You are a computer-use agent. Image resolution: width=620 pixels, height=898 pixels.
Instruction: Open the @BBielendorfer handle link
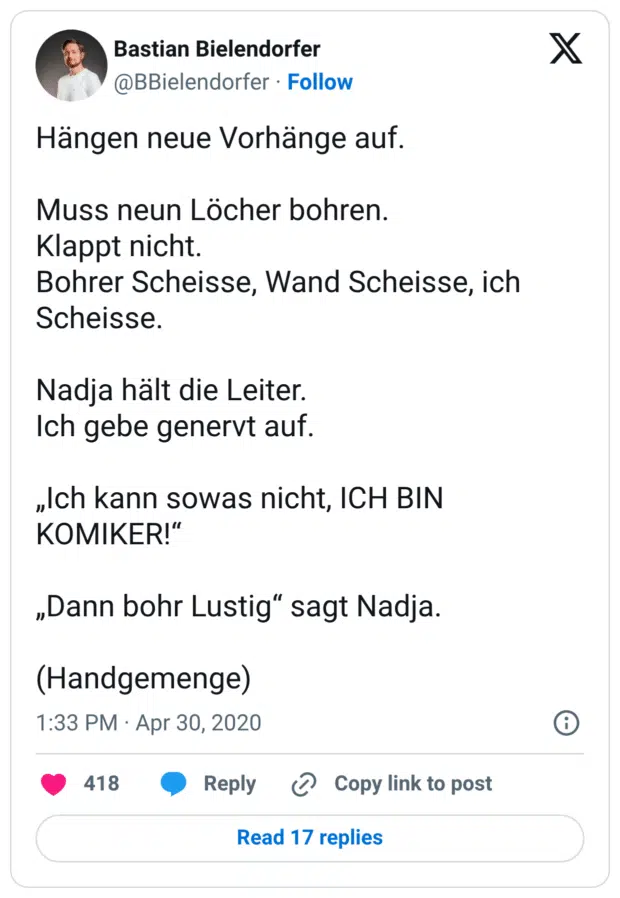click(191, 82)
